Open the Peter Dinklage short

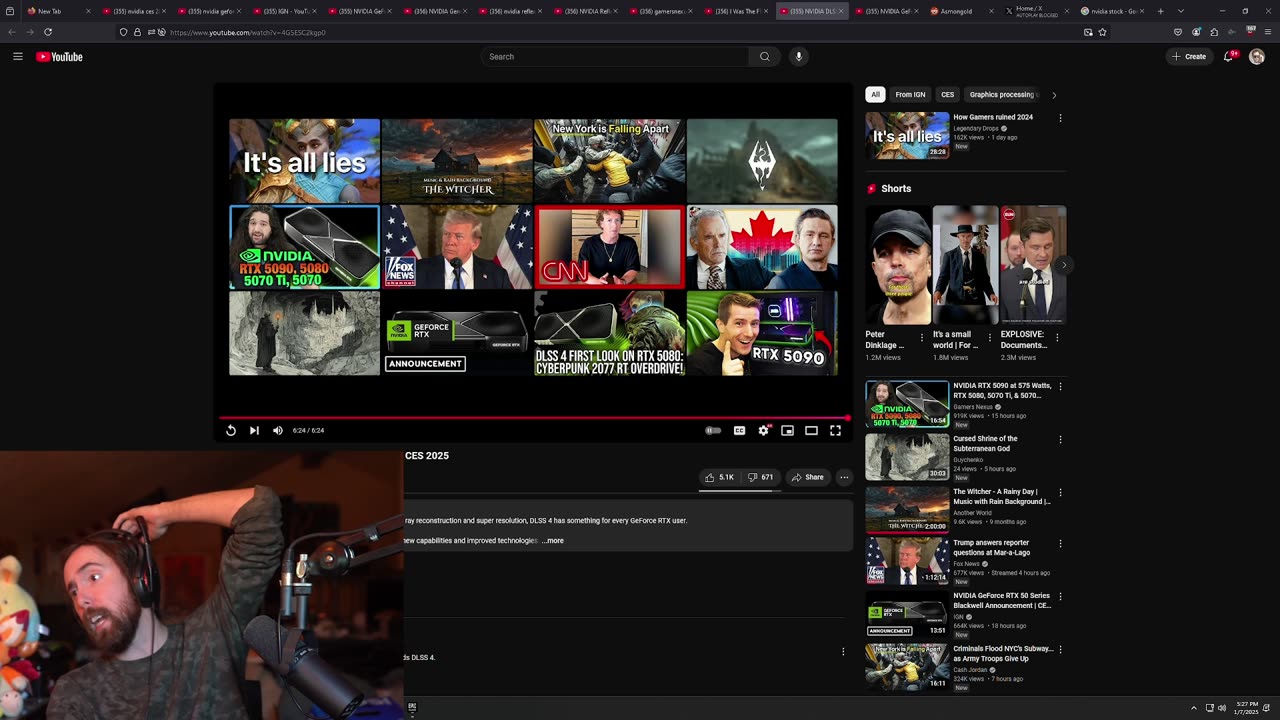(x=898, y=265)
